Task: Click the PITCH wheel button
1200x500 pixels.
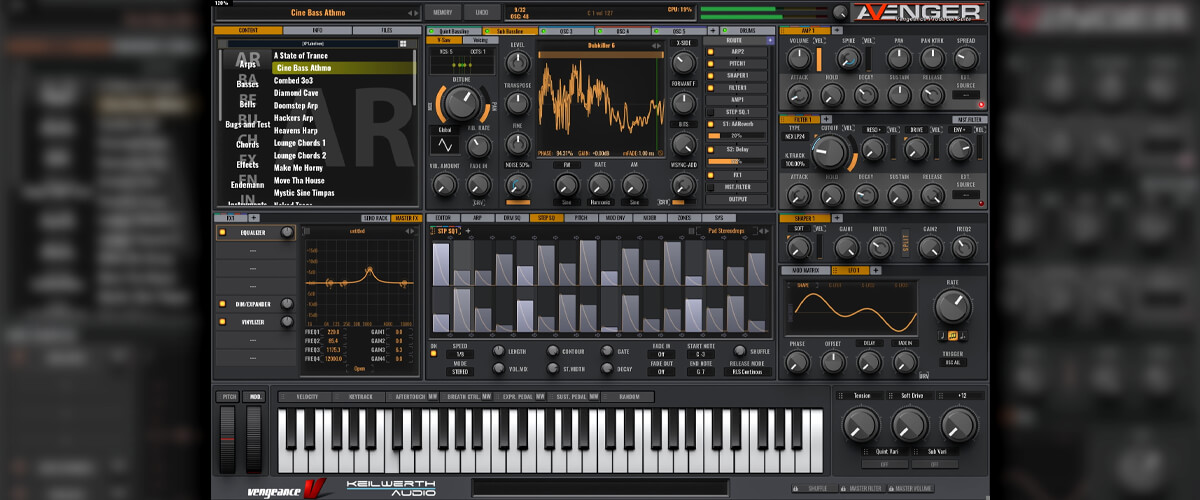Action: coord(229,397)
